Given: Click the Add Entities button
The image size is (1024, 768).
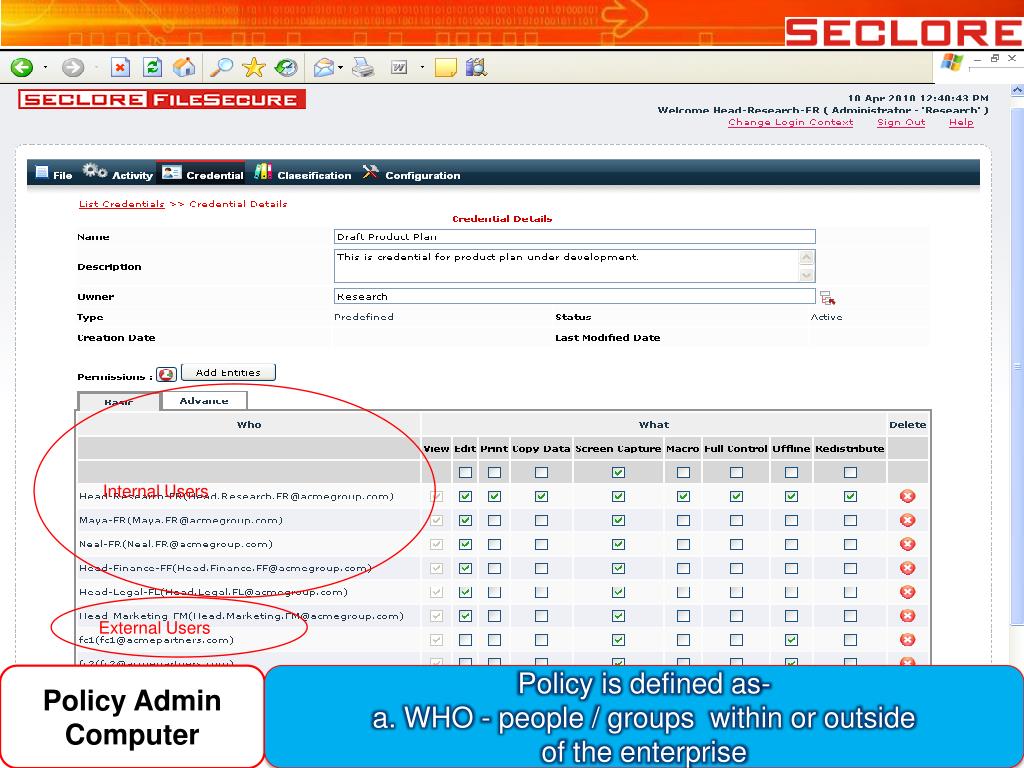Looking at the screenshot, I should pyautogui.click(x=228, y=372).
